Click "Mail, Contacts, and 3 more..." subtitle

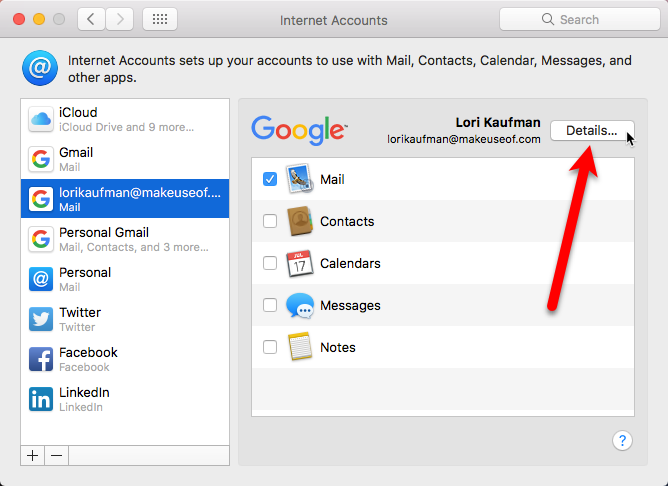tap(134, 247)
